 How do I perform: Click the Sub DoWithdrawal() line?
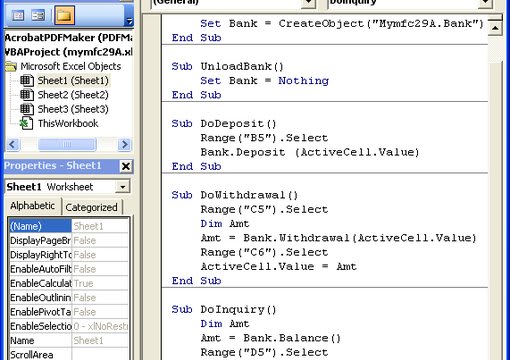click(x=235, y=195)
